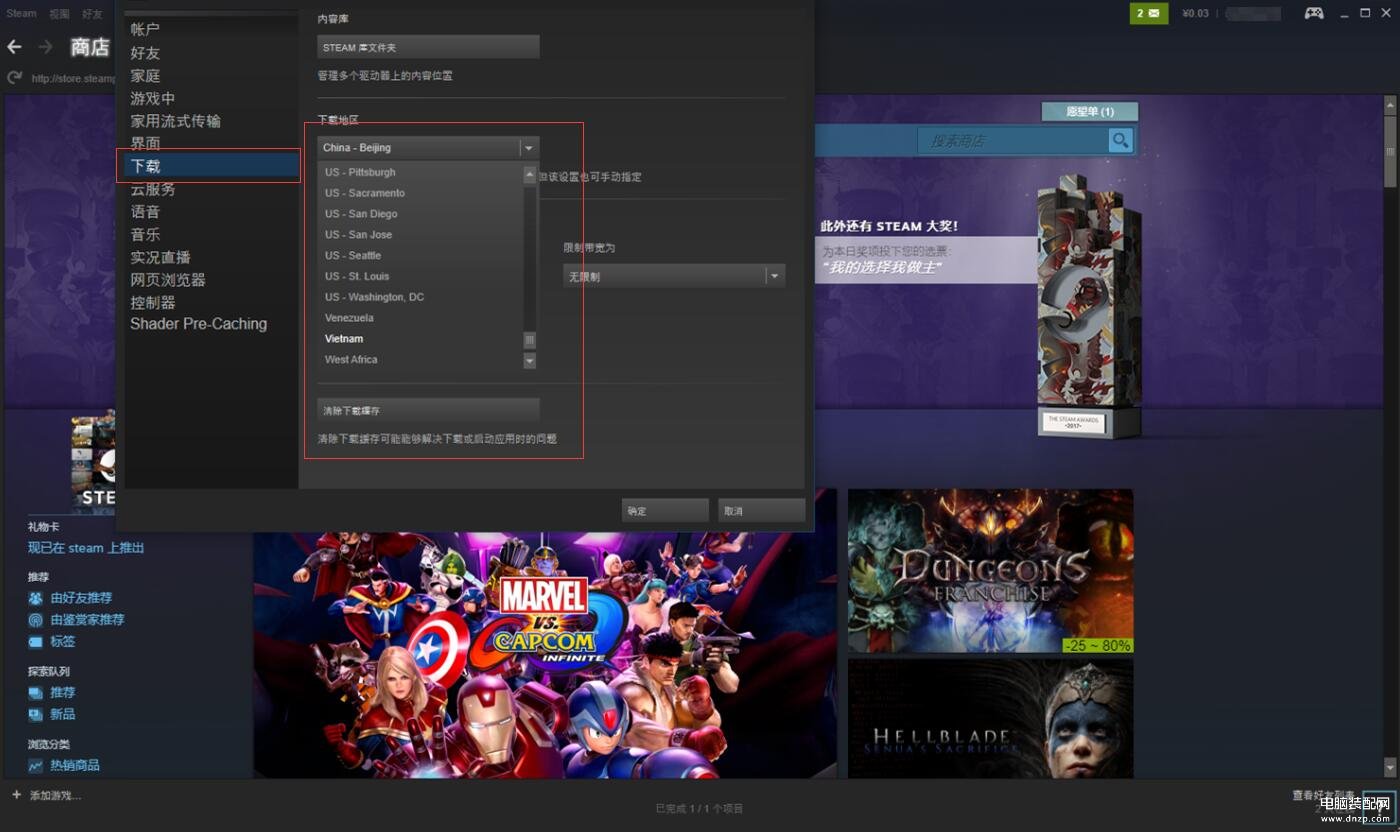1400x832 pixels.
Task: Open the Steam menu
Action: (21, 14)
